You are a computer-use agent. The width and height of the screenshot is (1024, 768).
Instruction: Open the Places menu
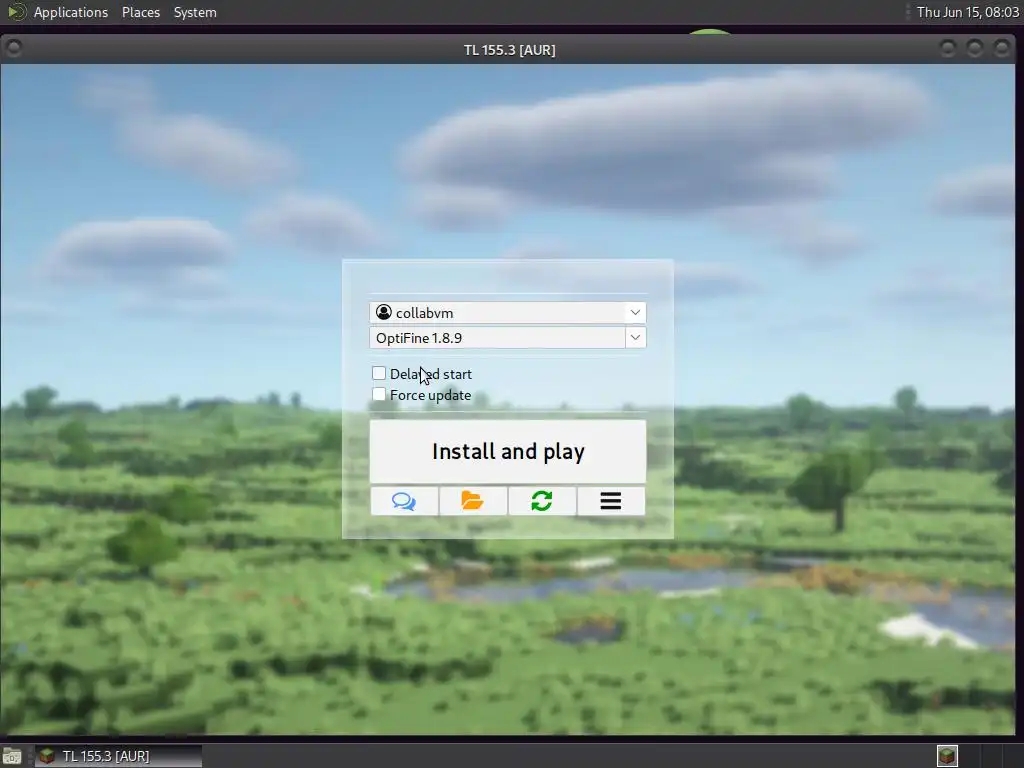(141, 12)
